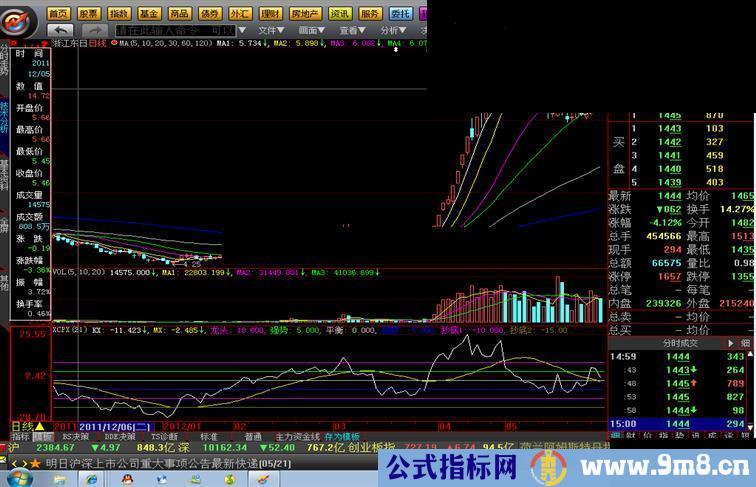Select the DDE决策 indicator tab

pos(120,437)
